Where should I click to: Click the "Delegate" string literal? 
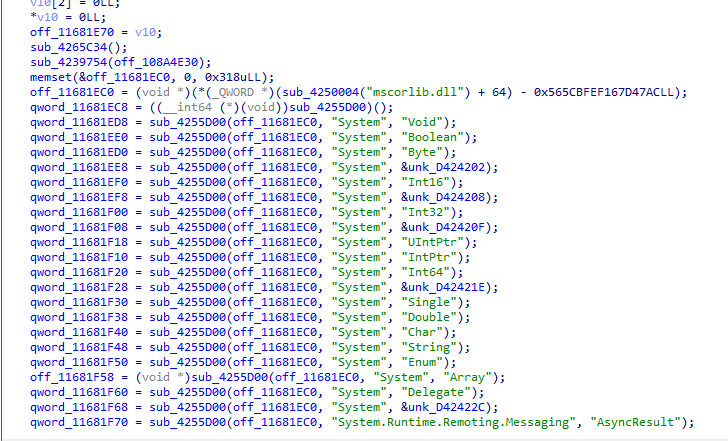coord(436,392)
